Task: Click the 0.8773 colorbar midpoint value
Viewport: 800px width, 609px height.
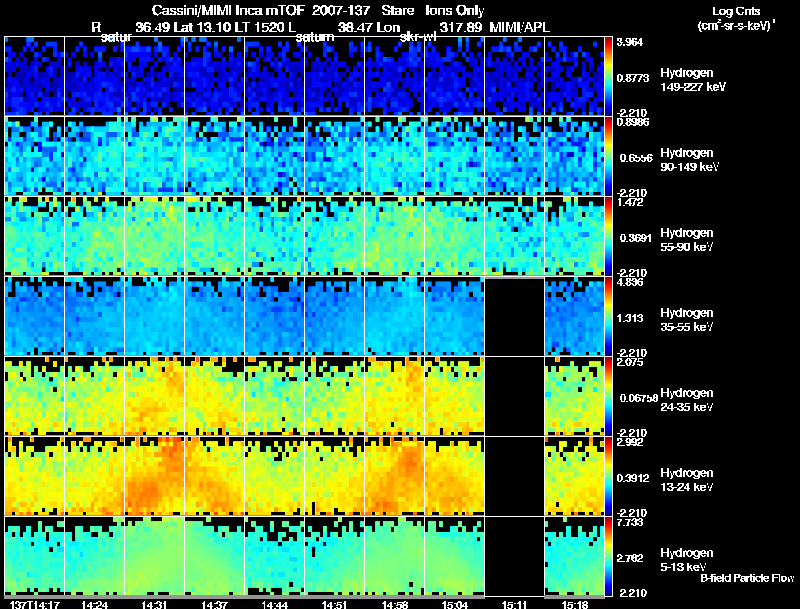Action: tap(633, 78)
